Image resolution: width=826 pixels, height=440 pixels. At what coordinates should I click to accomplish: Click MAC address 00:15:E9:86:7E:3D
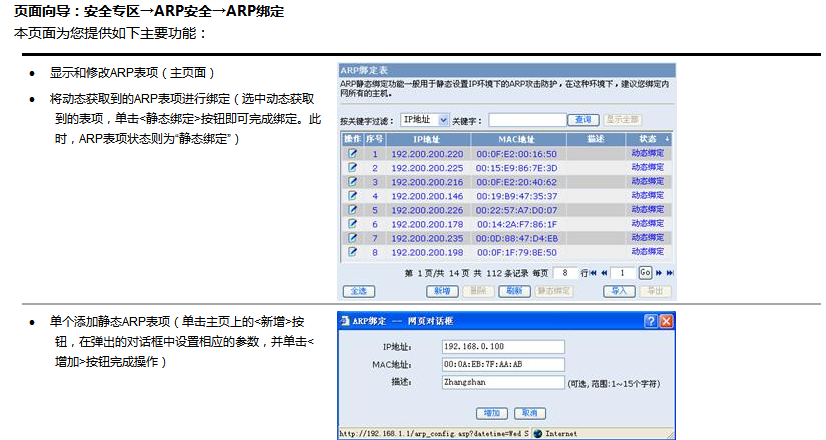pos(517,168)
